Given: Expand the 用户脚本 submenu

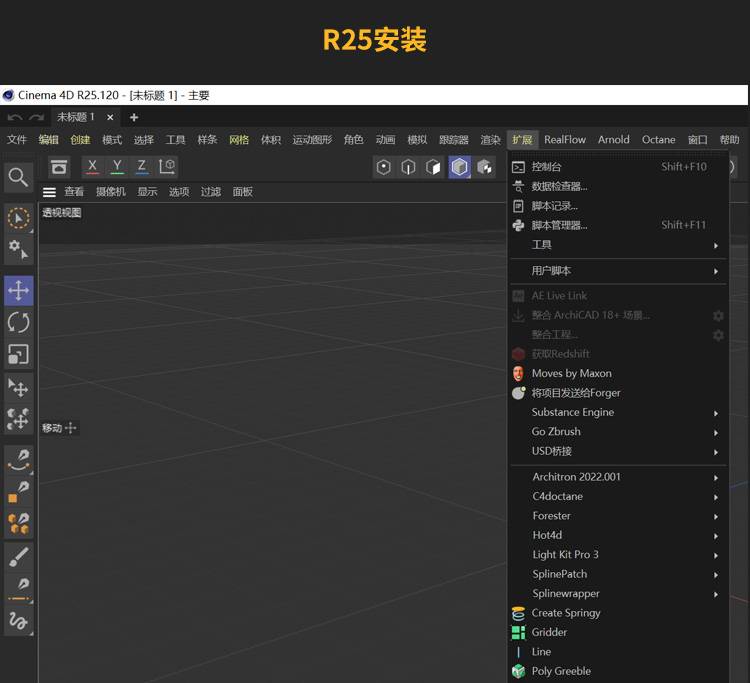Looking at the screenshot, I should click(x=618, y=271).
